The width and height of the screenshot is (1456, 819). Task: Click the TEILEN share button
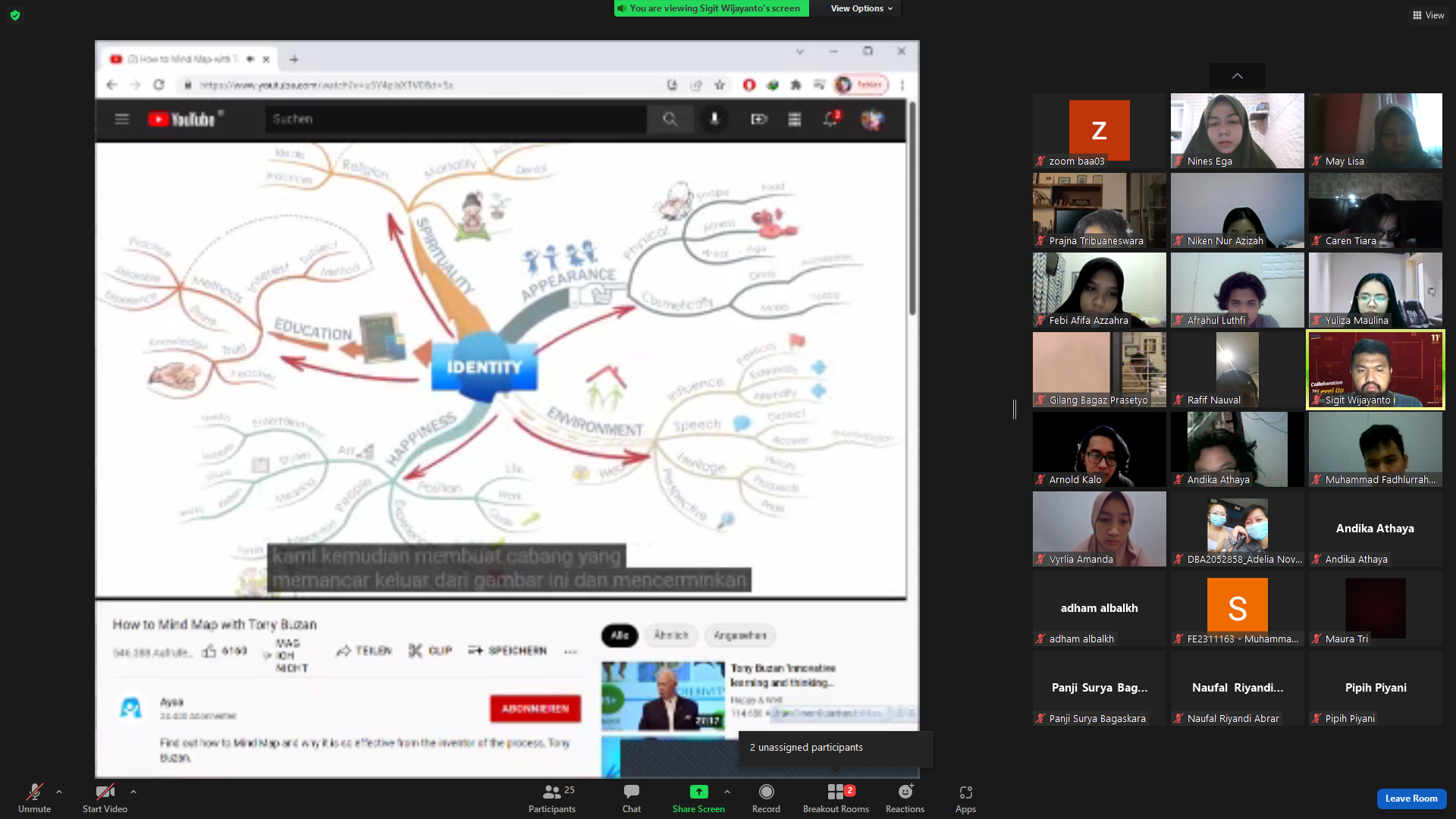click(x=364, y=651)
